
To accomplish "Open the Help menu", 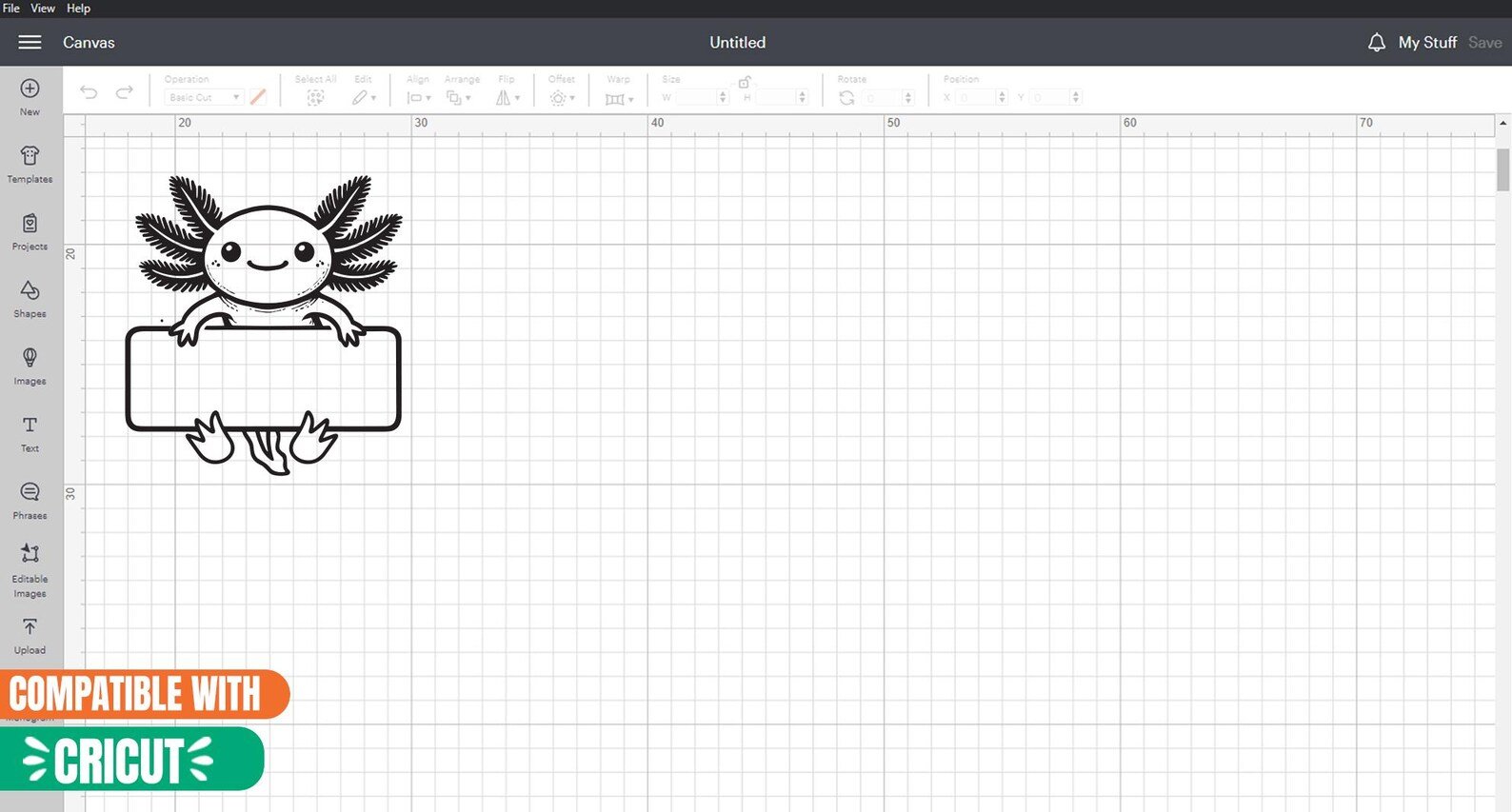I will (x=78, y=8).
